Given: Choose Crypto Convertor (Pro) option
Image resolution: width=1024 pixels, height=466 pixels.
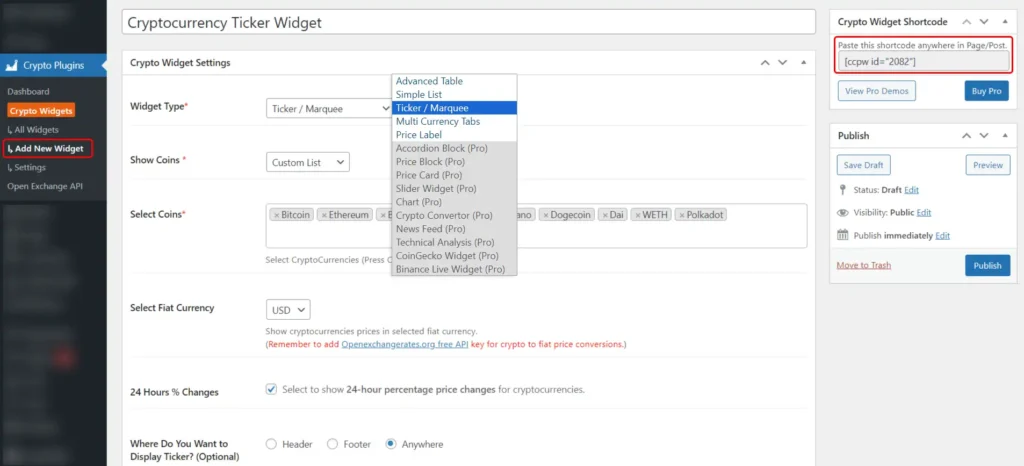Looking at the screenshot, I should tap(455, 215).
